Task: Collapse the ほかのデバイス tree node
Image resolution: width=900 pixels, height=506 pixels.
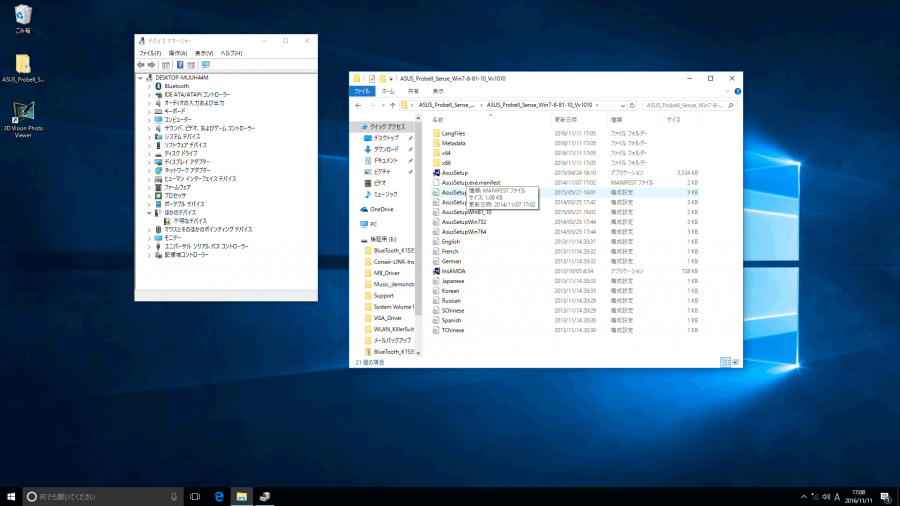Action: [x=149, y=212]
